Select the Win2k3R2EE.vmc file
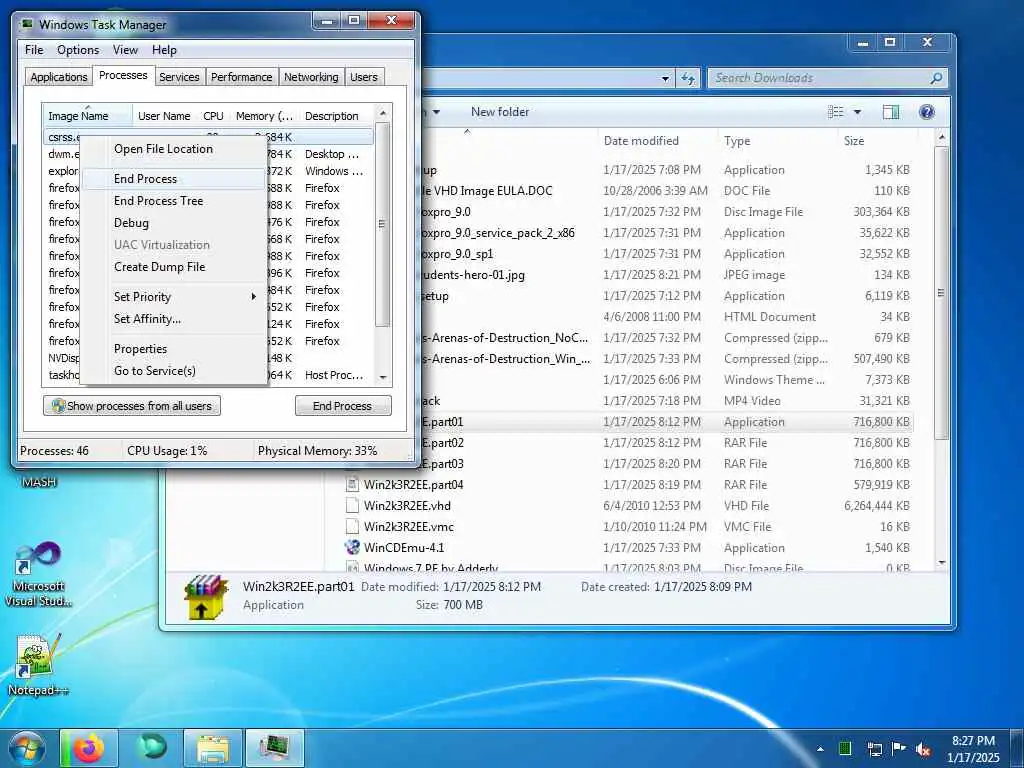1024x768 pixels. click(409, 526)
